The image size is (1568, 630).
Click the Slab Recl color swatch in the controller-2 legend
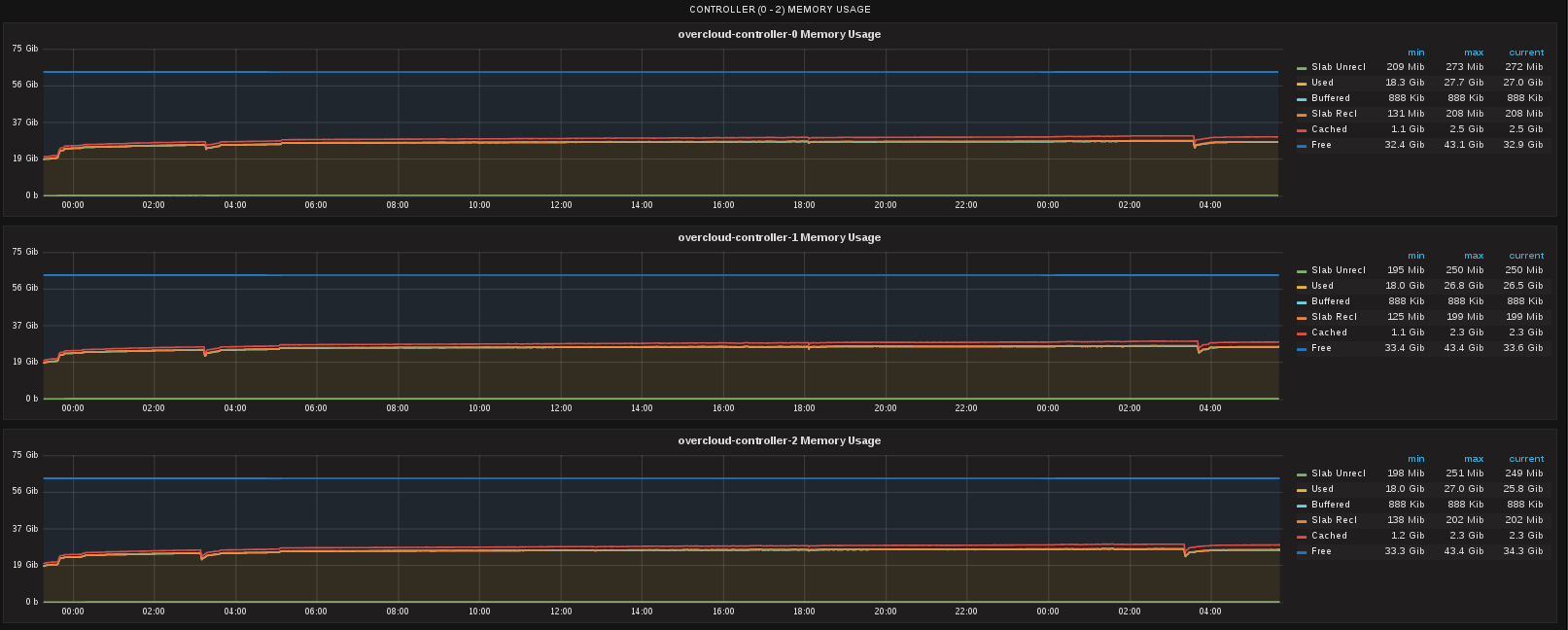tap(1302, 521)
